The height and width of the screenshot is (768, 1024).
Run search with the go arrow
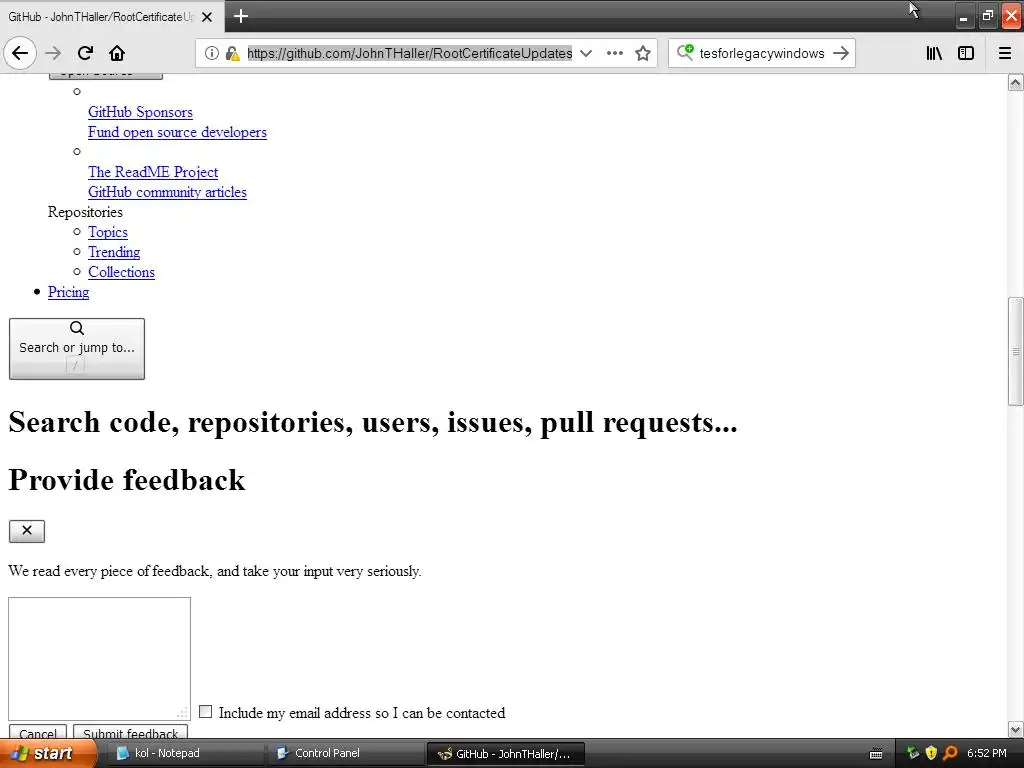coord(841,53)
